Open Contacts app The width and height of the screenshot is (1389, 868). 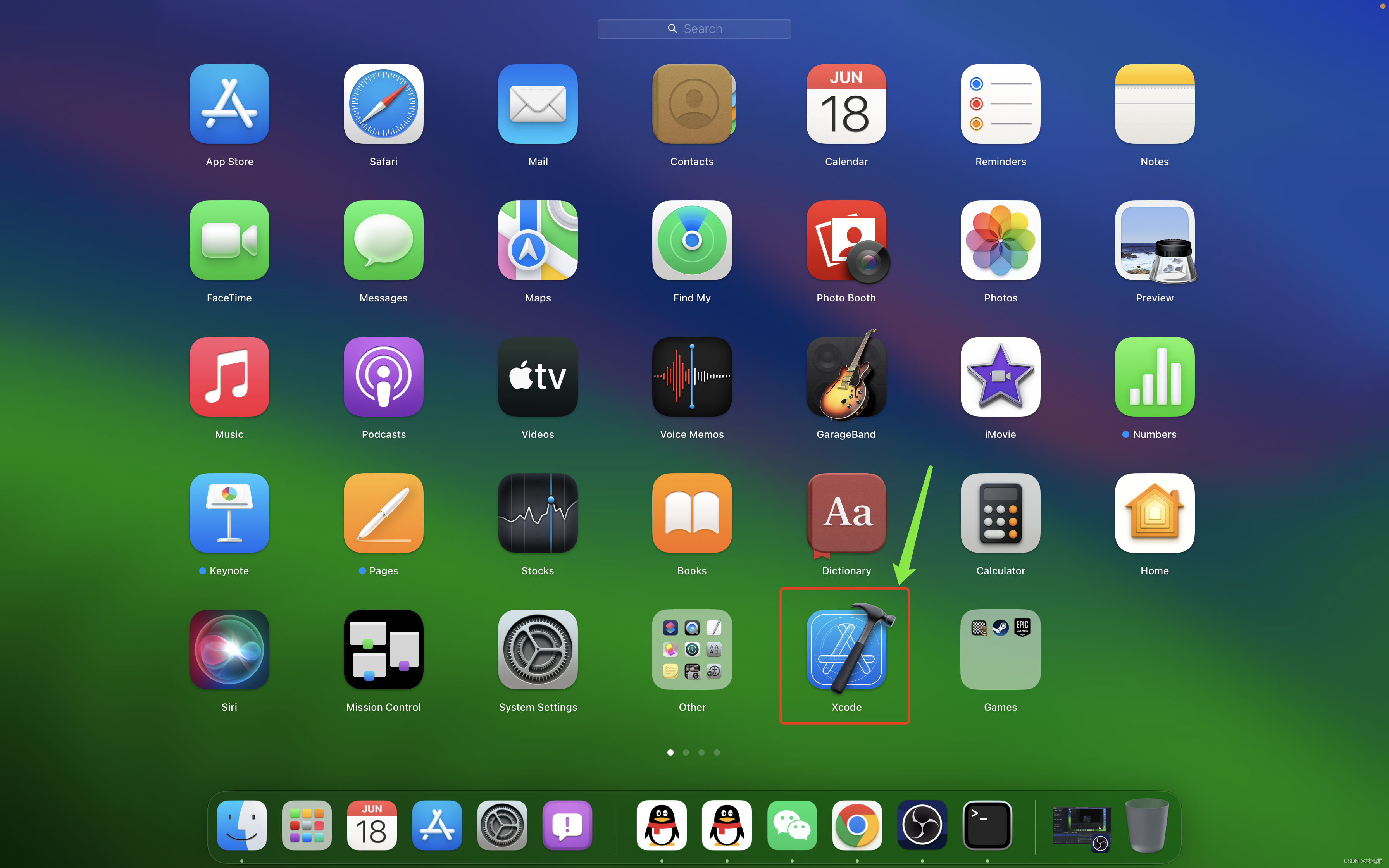[693, 104]
